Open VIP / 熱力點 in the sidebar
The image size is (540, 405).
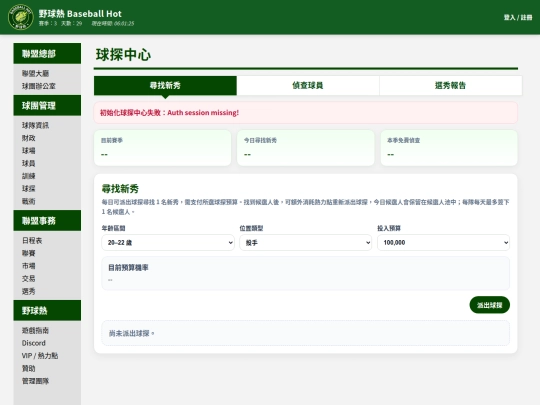[40, 356]
